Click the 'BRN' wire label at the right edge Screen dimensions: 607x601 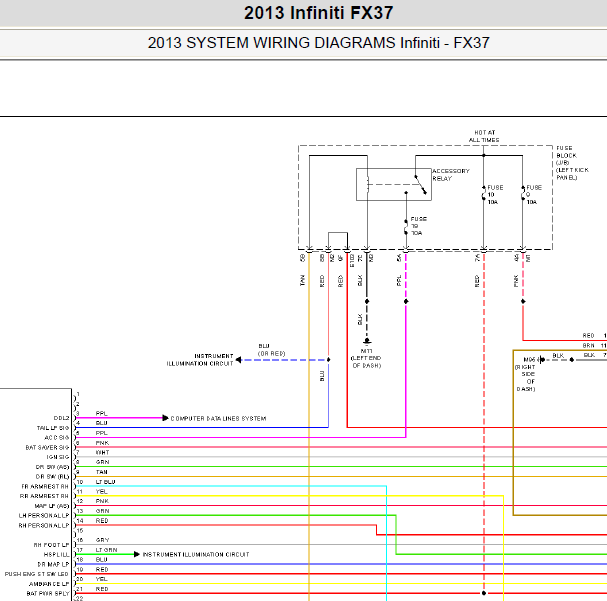588,346
